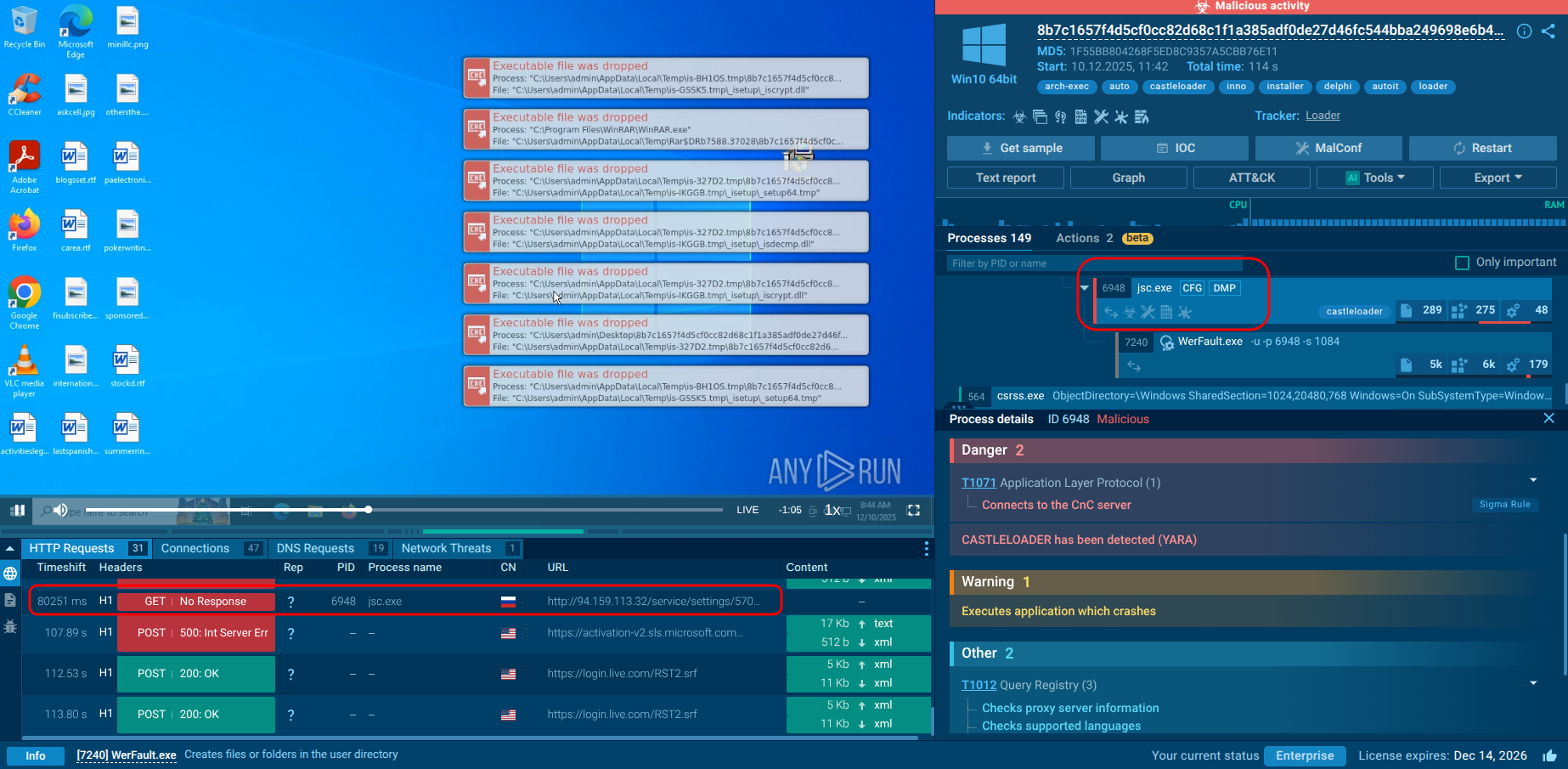
Task: Click the file events counter icon on jsc.exe
Action: click(x=1407, y=310)
